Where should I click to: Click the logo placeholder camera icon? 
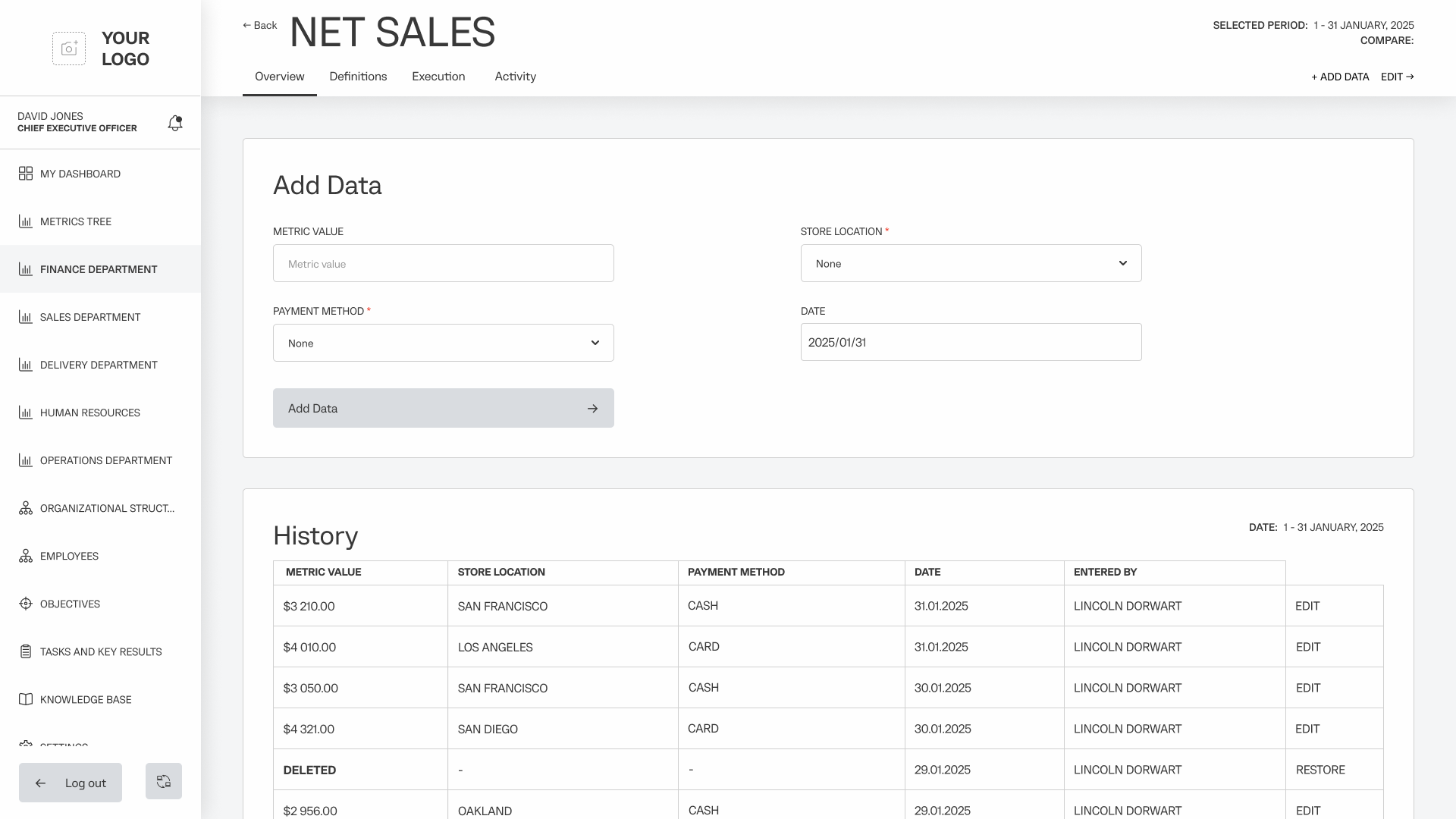point(69,49)
